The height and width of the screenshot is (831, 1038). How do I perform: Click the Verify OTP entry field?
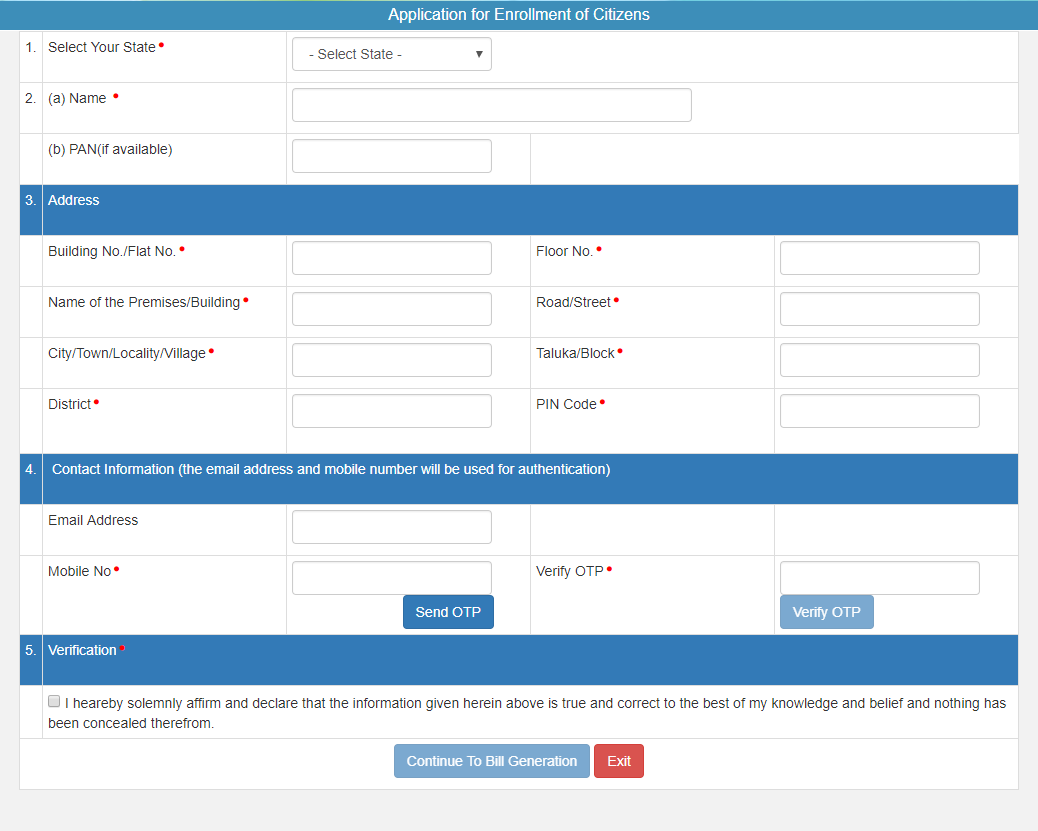pos(879,577)
